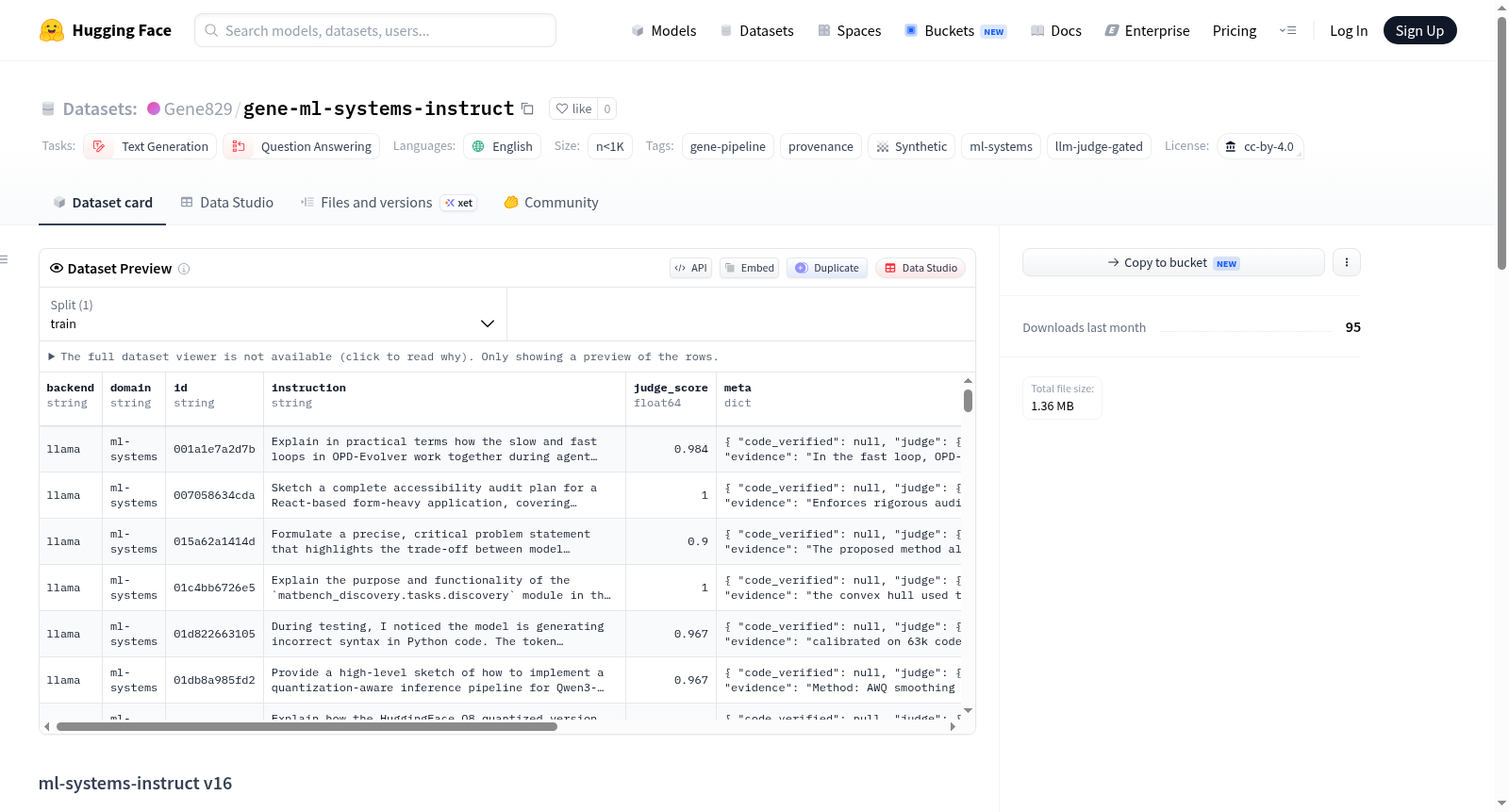Click the cc-by-4.0 license tag
The height and width of the screenshot is (812, 1509).
click(x=1260, y=146)
